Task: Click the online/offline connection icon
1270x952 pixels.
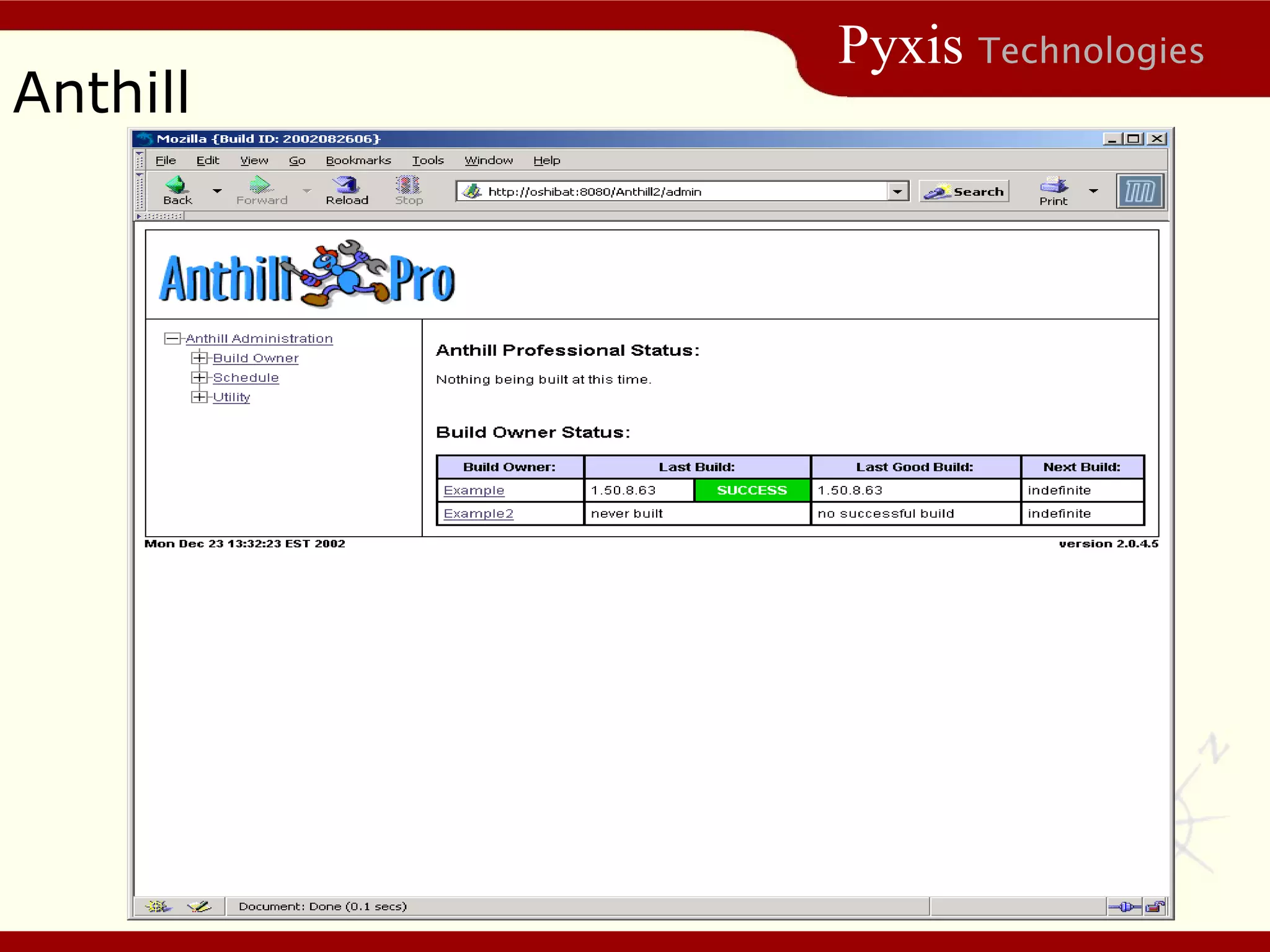Action: pos(1124,907)
